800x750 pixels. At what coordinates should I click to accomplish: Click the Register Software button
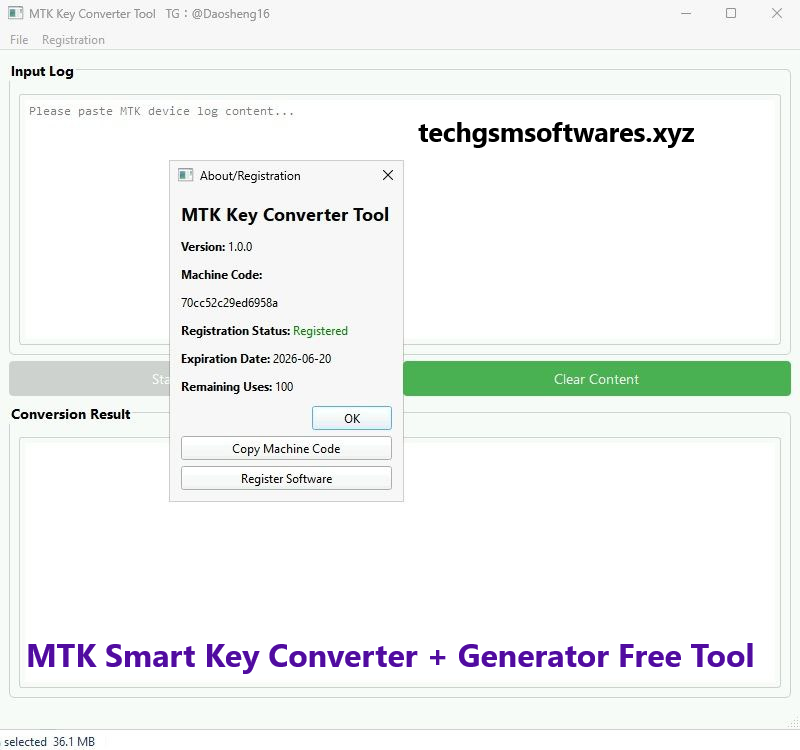(x=286, y=479)
